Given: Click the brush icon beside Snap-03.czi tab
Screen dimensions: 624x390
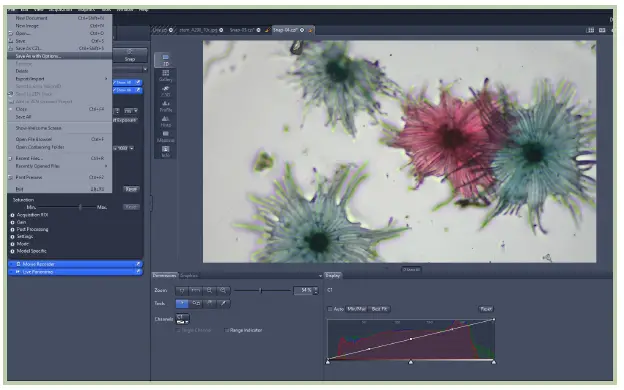Looking at the screenshot, I should tap(267, 30).
